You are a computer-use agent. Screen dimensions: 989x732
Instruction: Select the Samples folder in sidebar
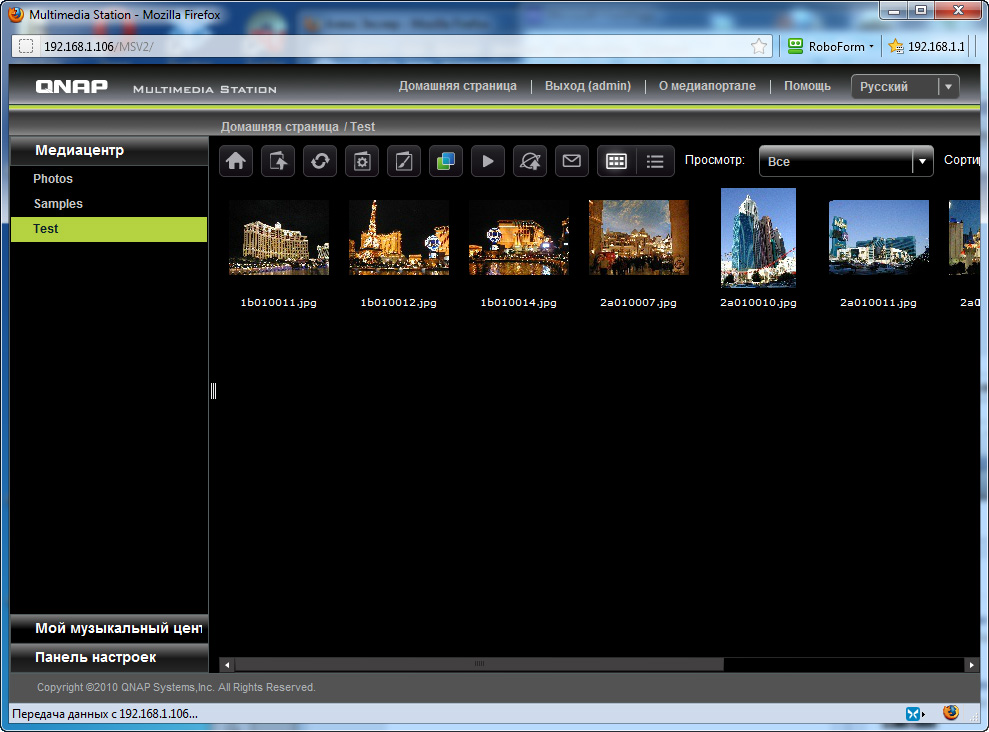(x=58, y=204)
